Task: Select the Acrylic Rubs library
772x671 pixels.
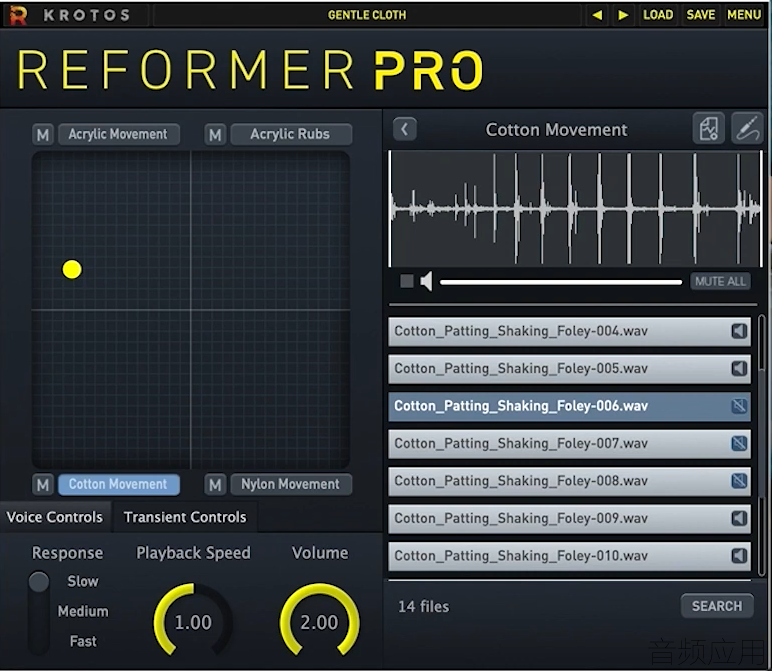Action: 291,134
